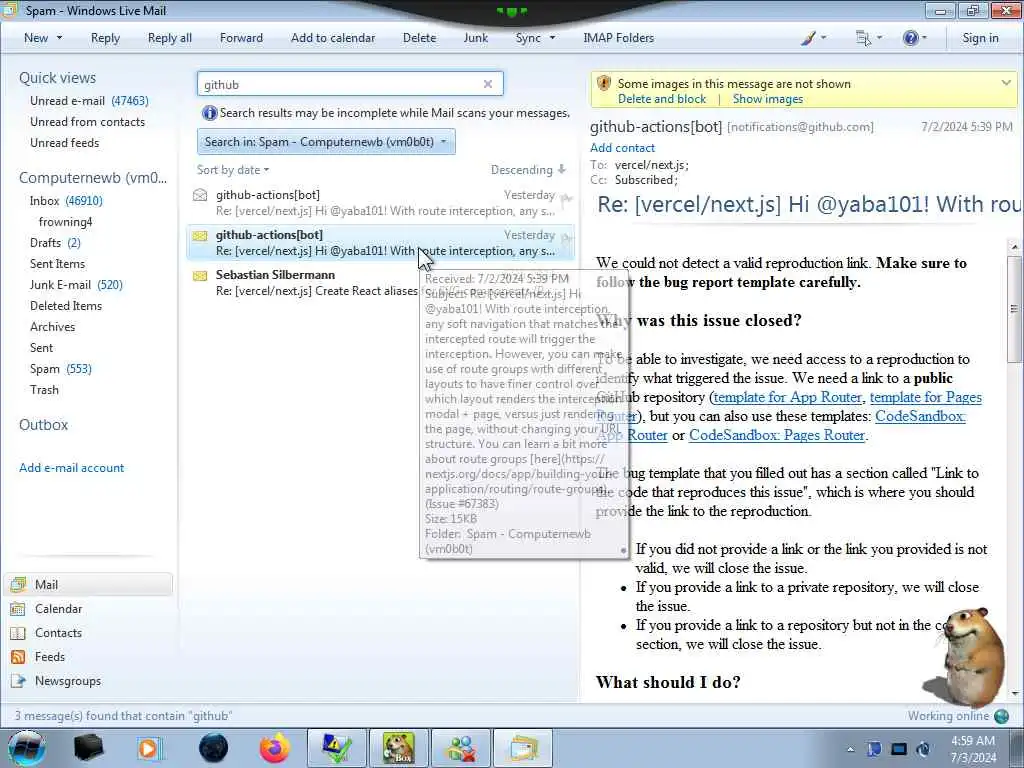
Task: Open the Windows Start button
Action: tap(27, 748)
